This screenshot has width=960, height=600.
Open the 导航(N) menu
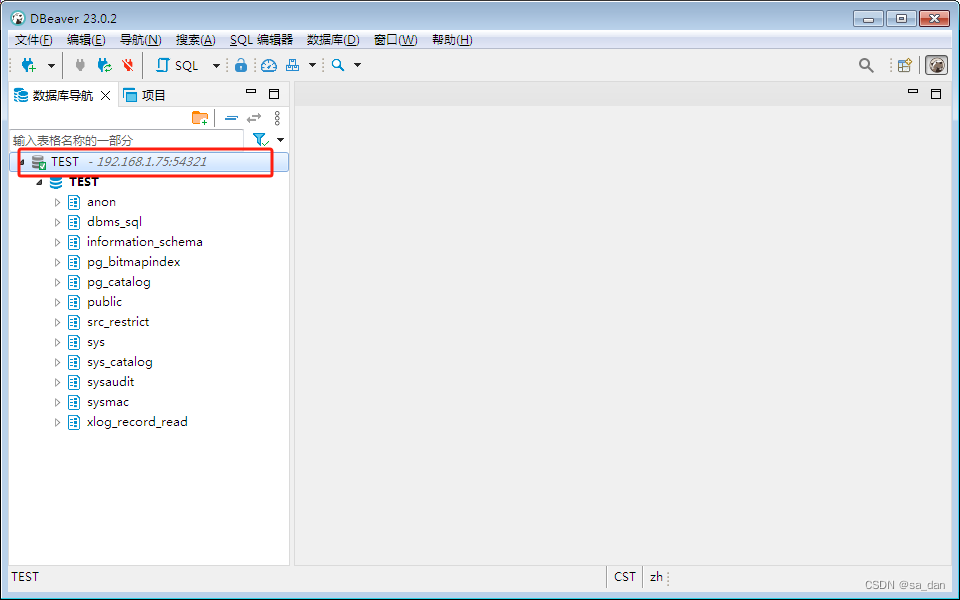(141, 40)
